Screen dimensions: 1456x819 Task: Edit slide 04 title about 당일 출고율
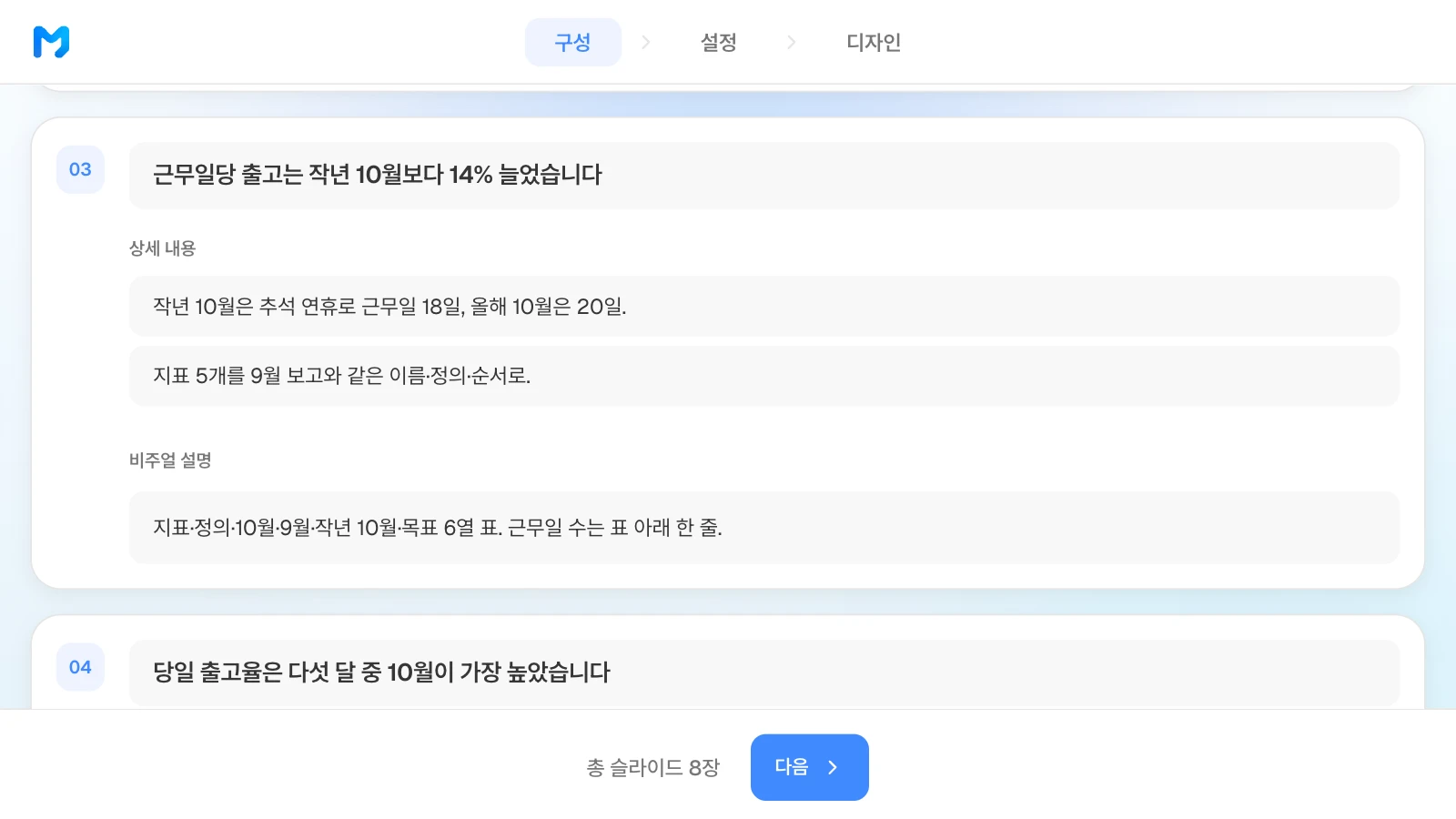click(763, 673)
